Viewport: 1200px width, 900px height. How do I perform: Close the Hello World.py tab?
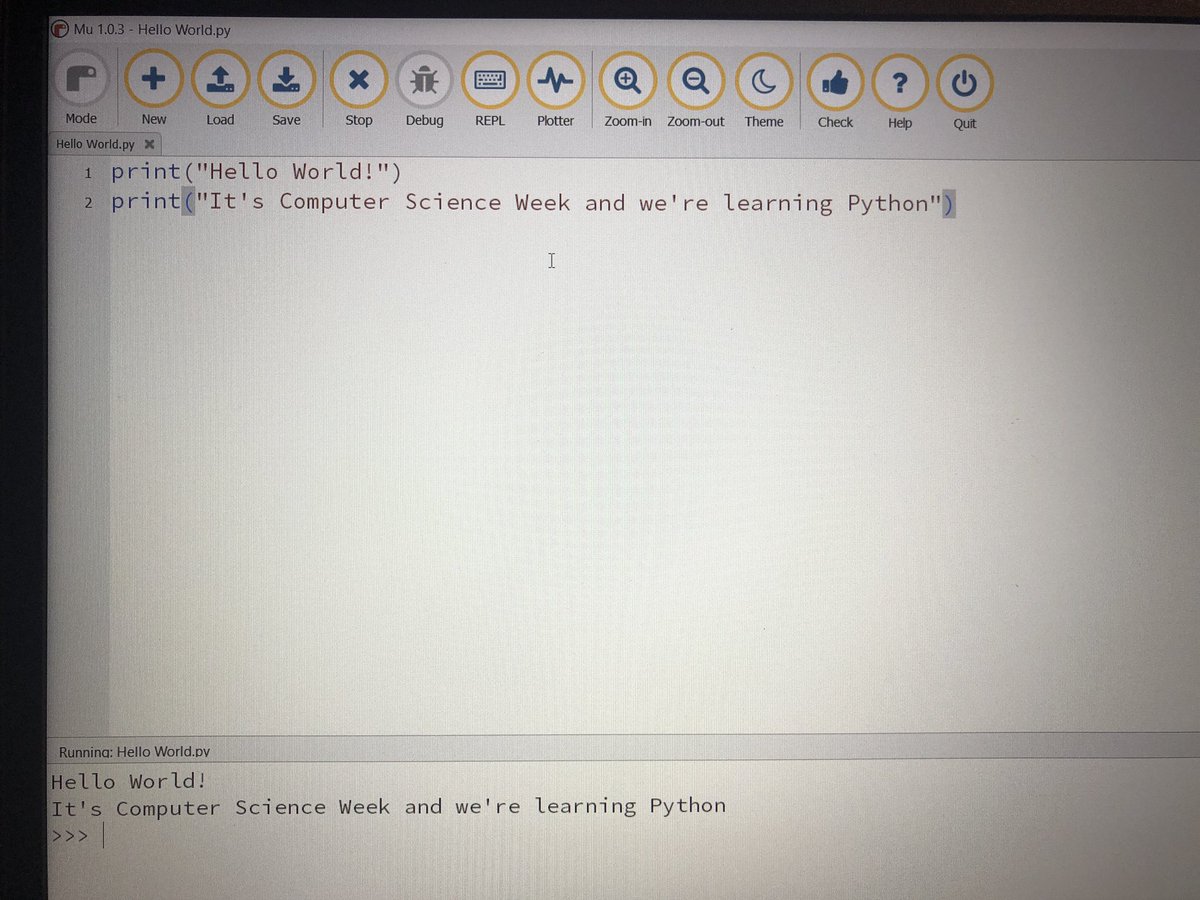tap(149, 143)
